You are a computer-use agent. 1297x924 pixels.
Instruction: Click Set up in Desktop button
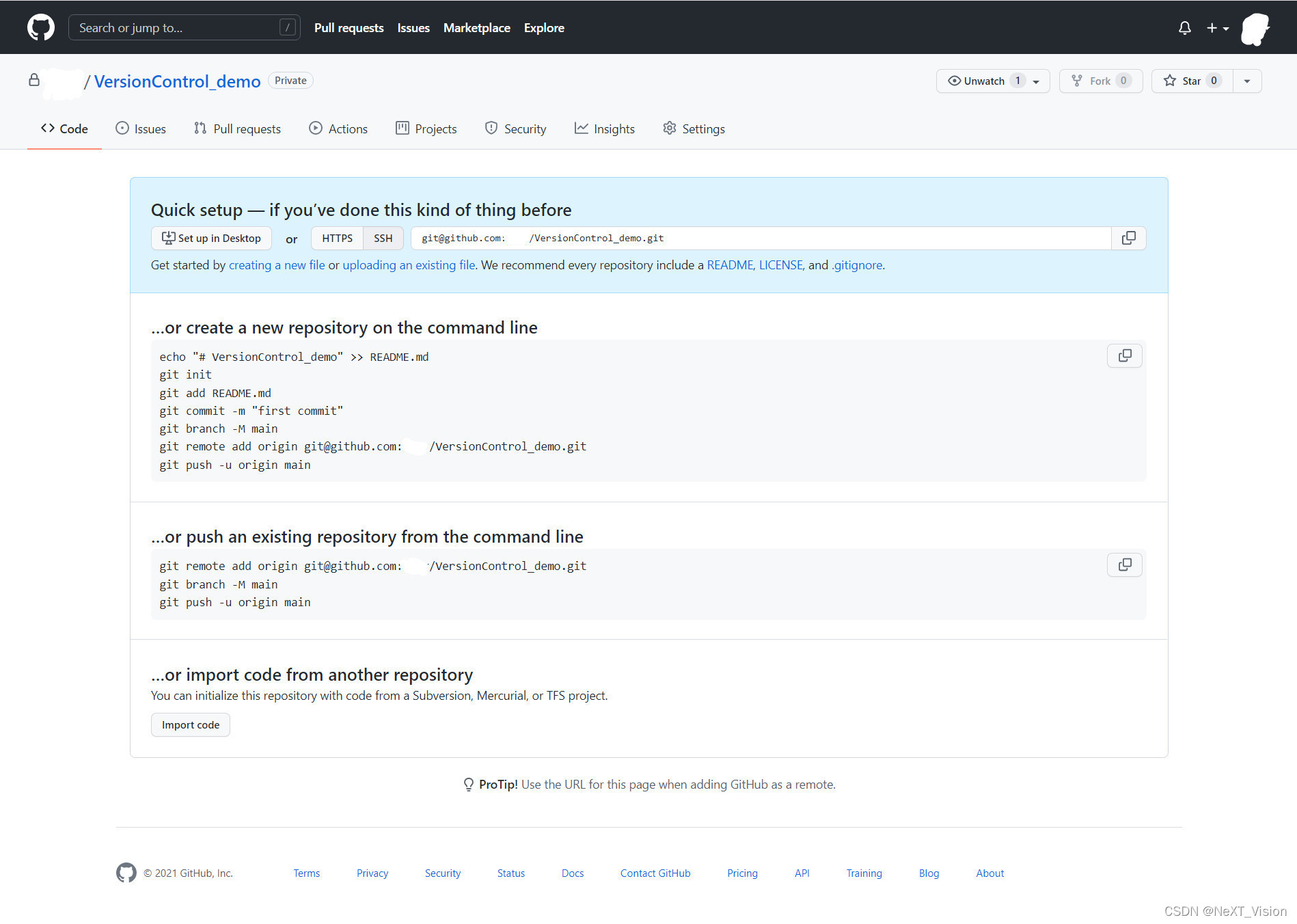click(x=211, y=239)
